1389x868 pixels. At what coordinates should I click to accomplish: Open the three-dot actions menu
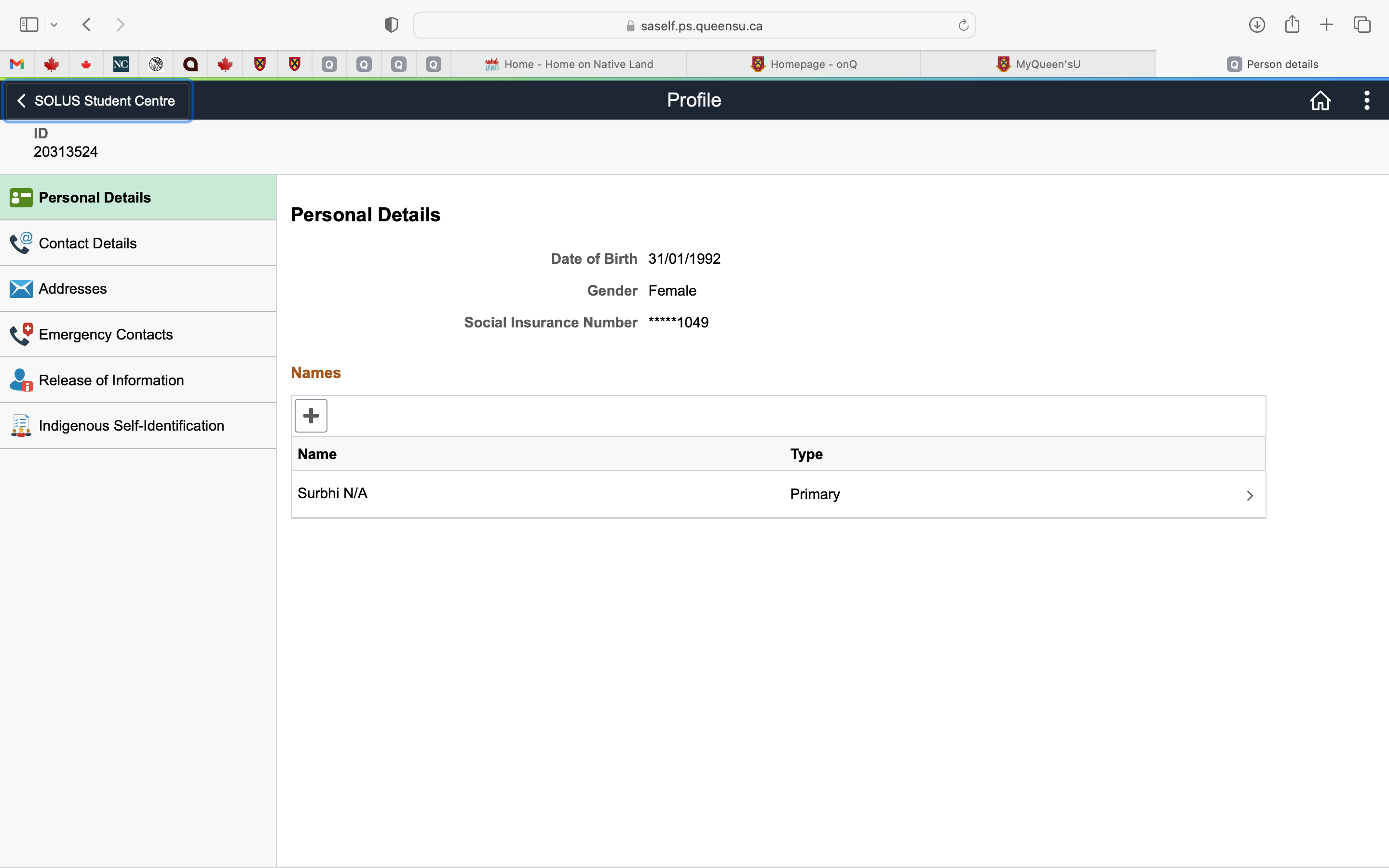1367,100
